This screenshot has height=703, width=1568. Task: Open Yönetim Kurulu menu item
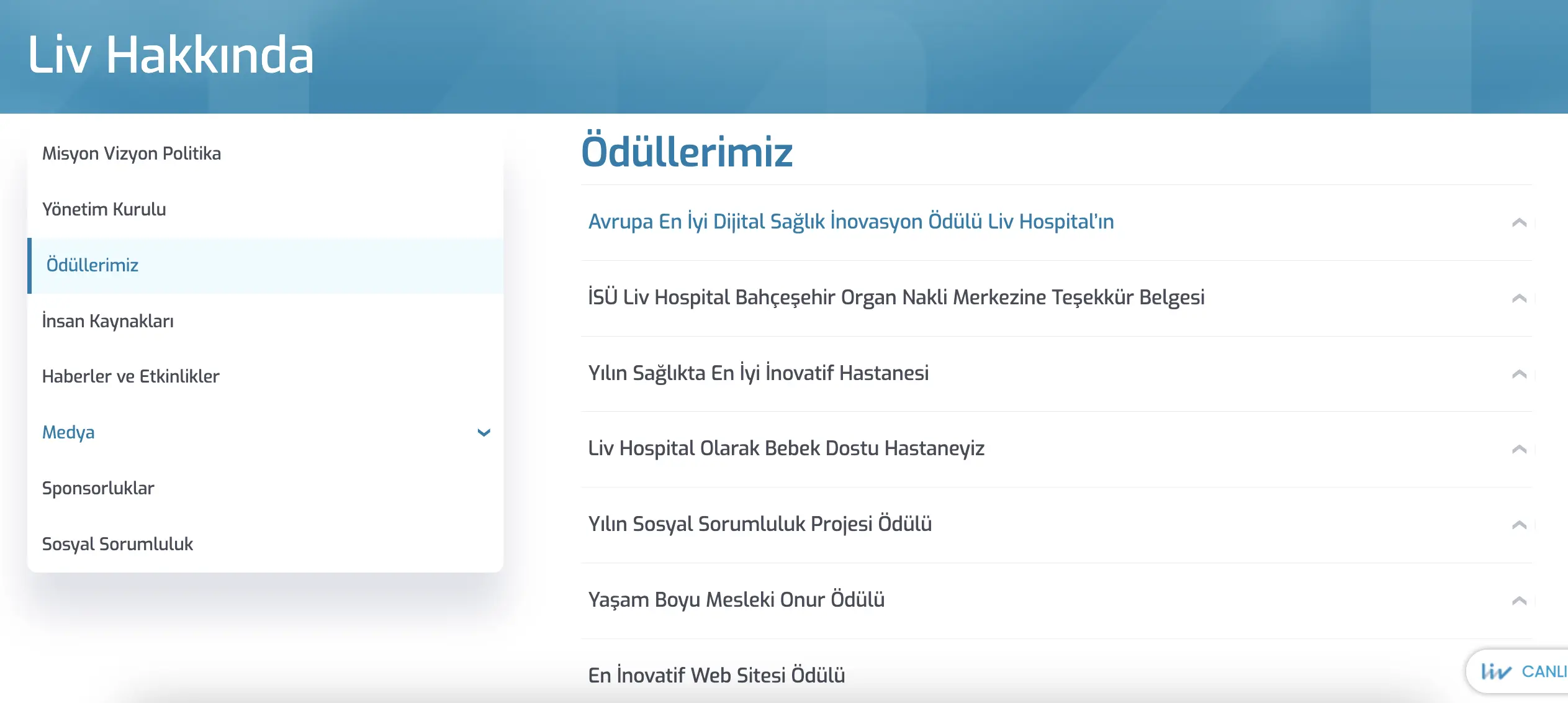104,209
